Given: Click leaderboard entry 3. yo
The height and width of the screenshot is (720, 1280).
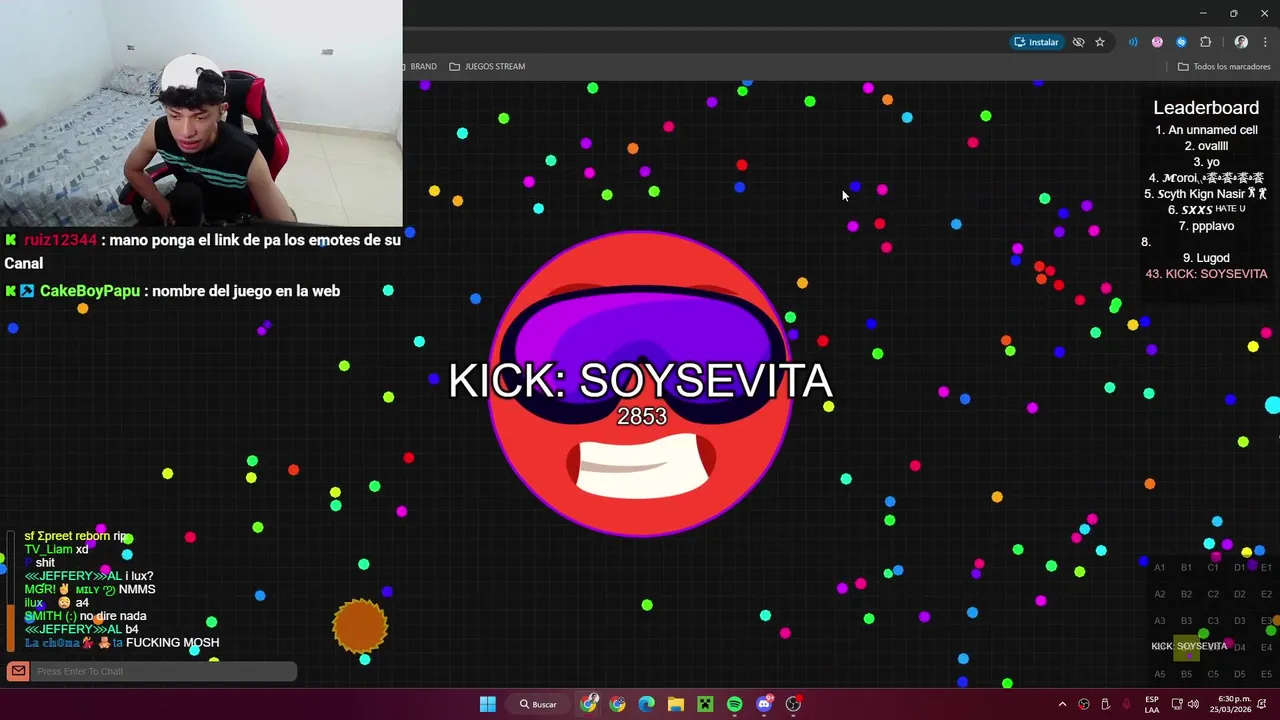Looking at the screenshot, I should [x=1206, y=162].
